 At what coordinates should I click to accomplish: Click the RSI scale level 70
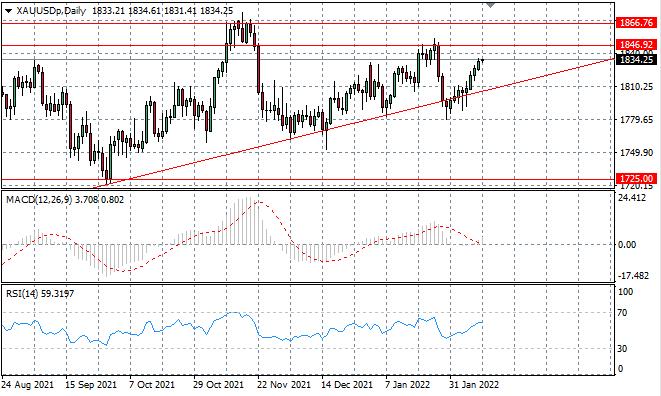(x=622, y=313)
